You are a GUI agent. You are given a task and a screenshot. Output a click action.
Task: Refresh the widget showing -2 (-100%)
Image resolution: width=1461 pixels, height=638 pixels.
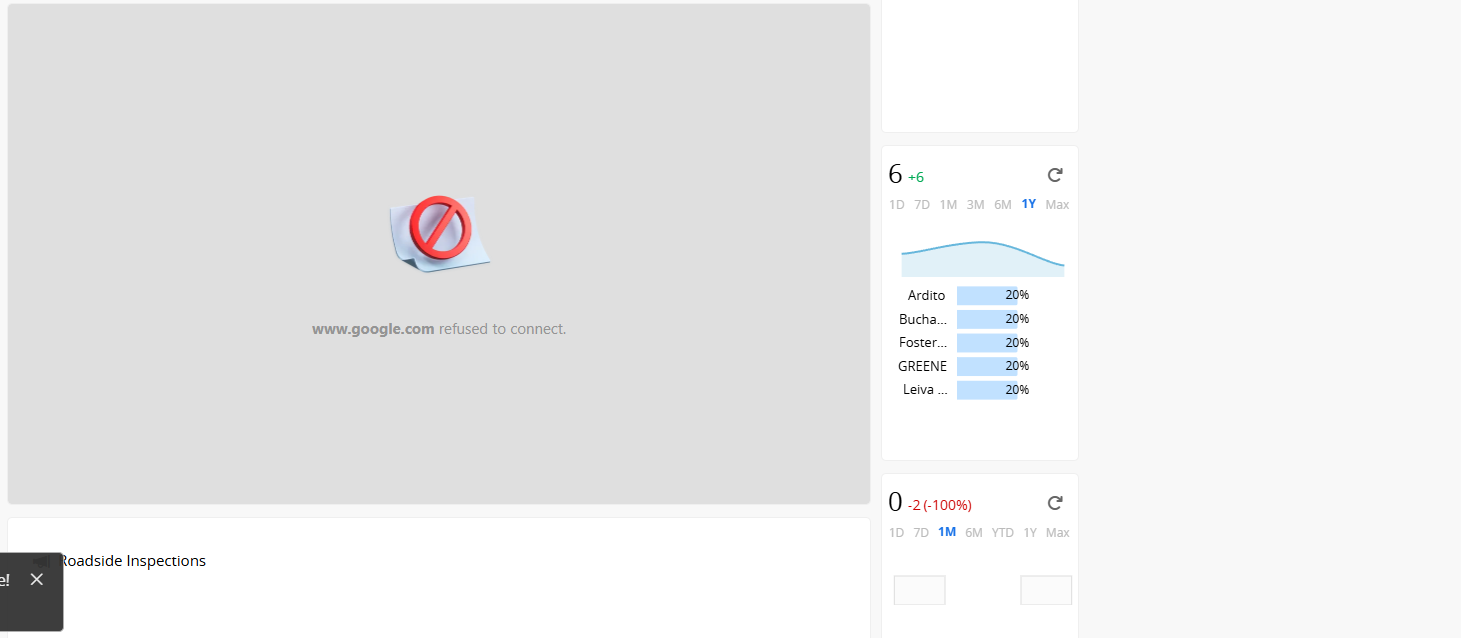(1055, 503)
